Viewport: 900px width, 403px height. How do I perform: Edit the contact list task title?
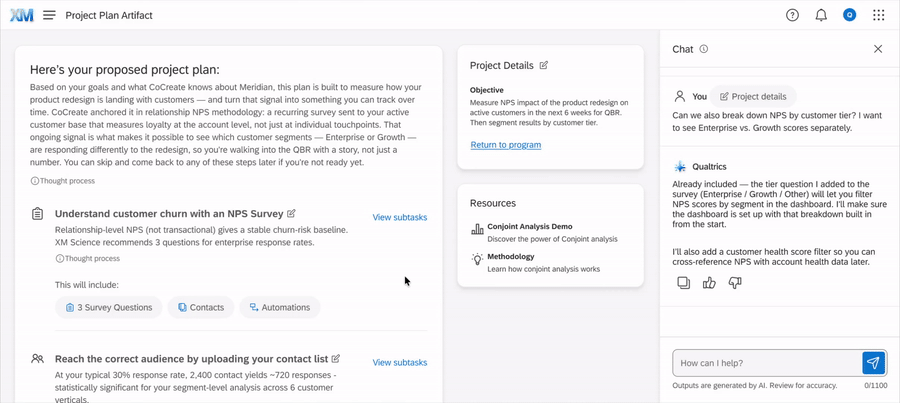coord(336,358)
